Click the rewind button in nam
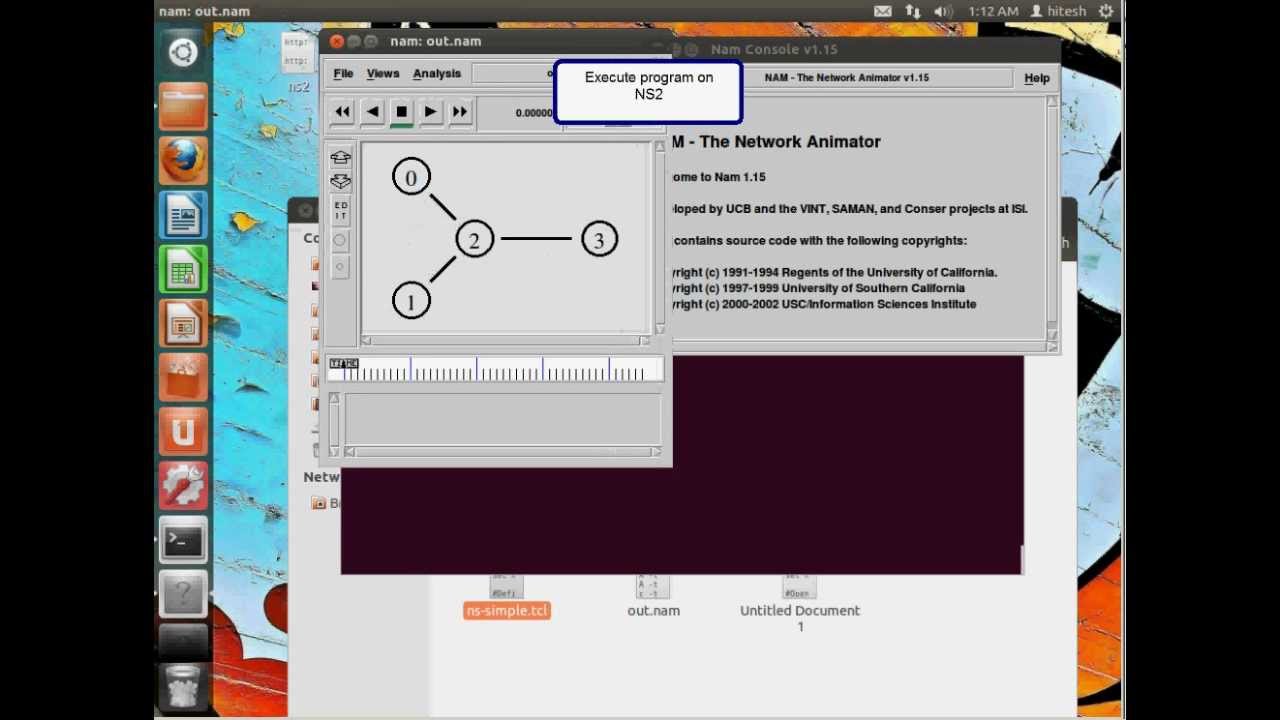The height and width of the screenshot is (720, 1280). (x=342, y=112)
